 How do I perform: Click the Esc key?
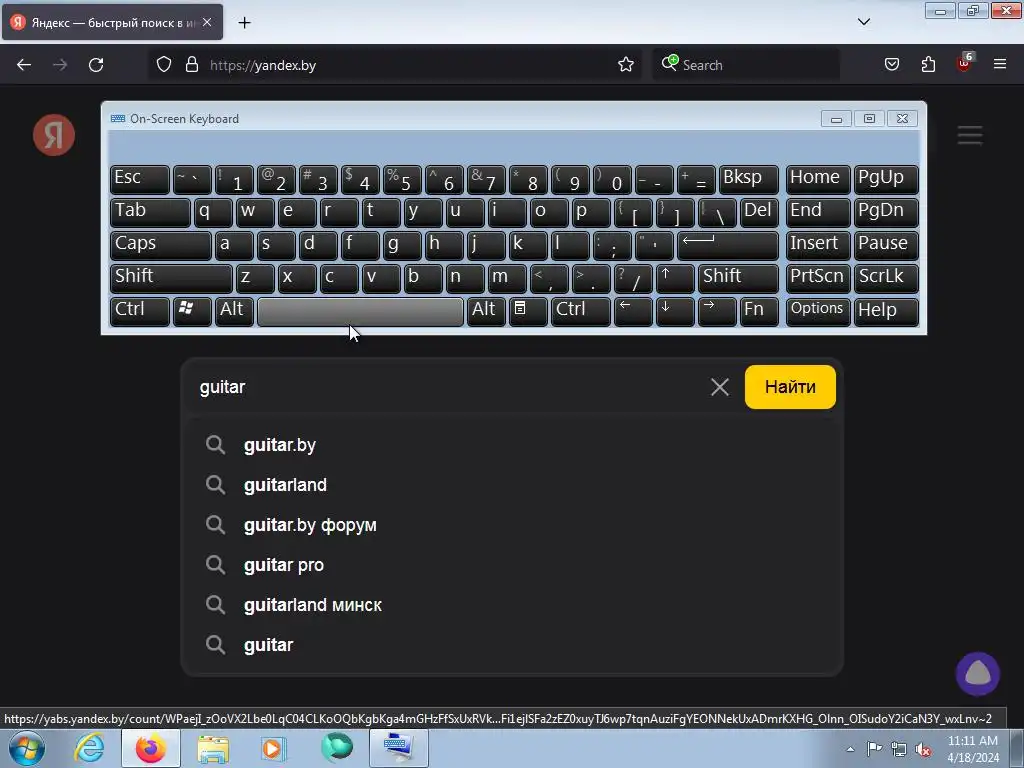pyautogui.click(x=140, y=180)
